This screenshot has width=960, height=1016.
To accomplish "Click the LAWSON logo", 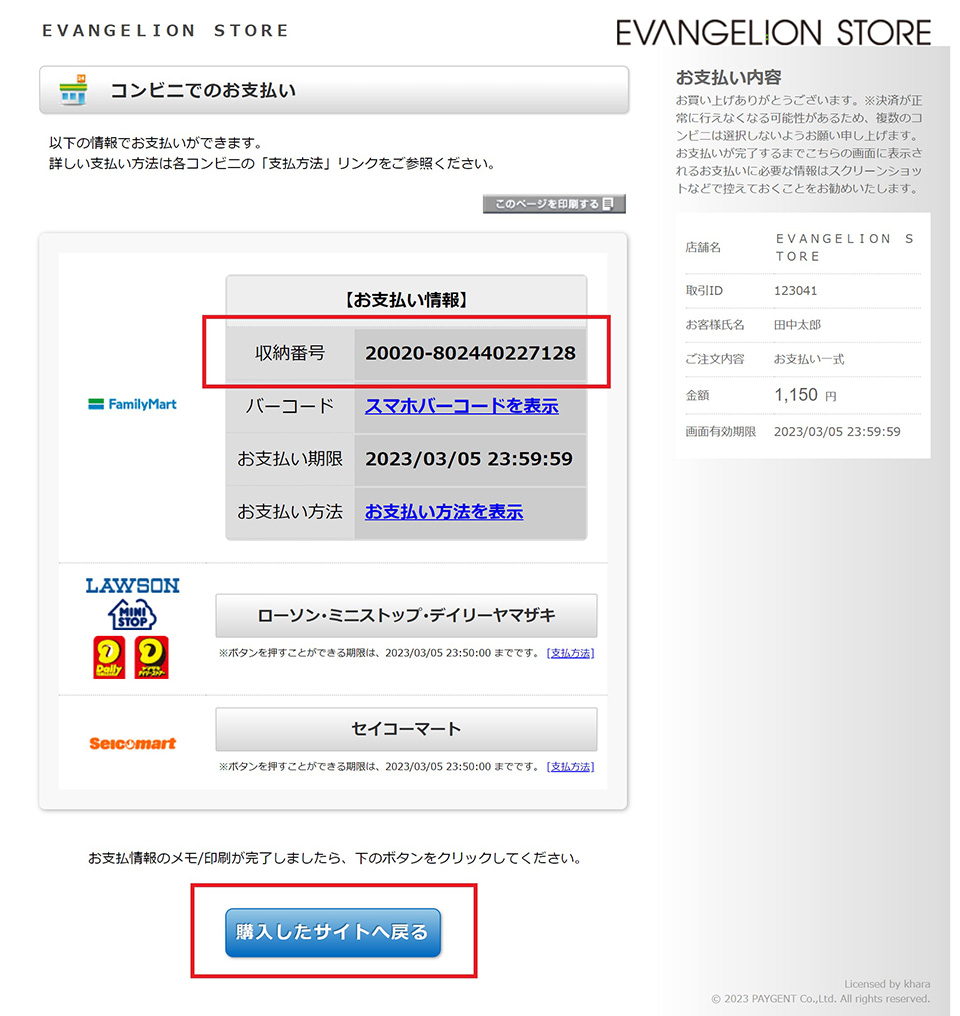I will click(x=133, y=586).
